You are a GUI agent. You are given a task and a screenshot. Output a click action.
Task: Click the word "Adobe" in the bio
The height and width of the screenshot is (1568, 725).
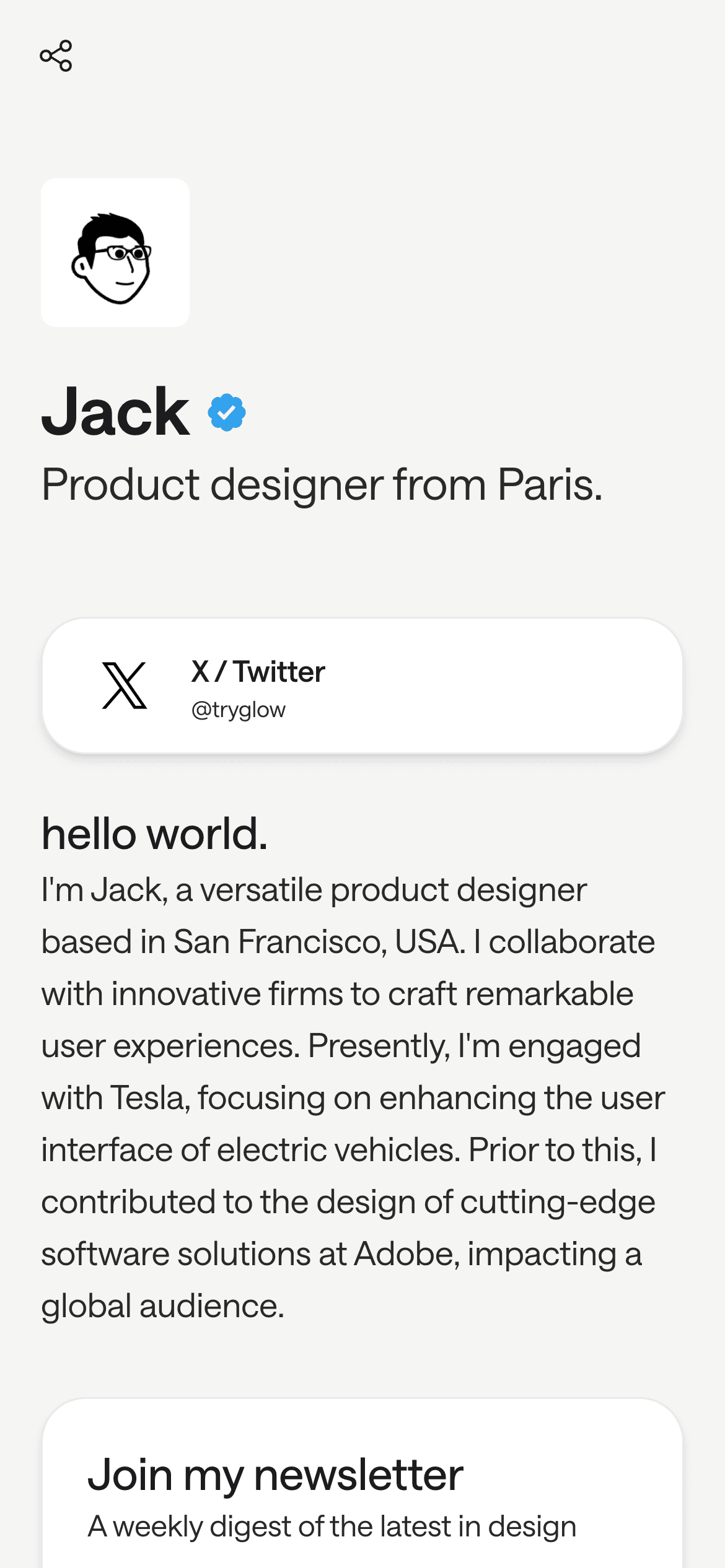[406, 1254]
